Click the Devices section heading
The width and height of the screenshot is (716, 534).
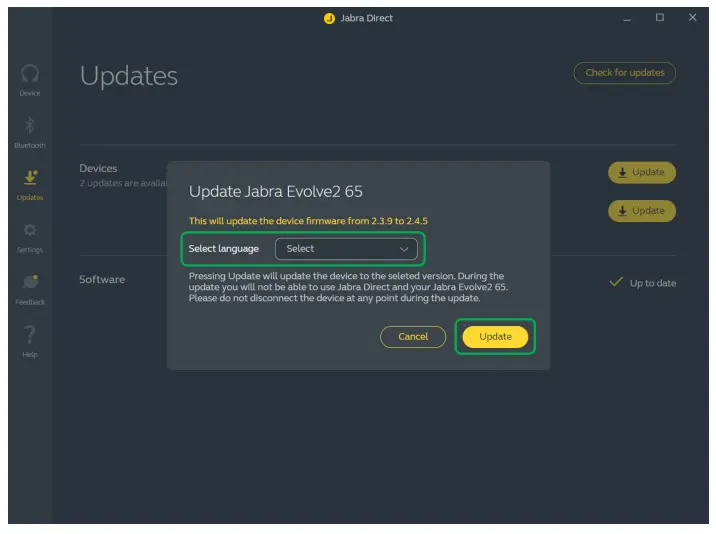tap(98, 168)
